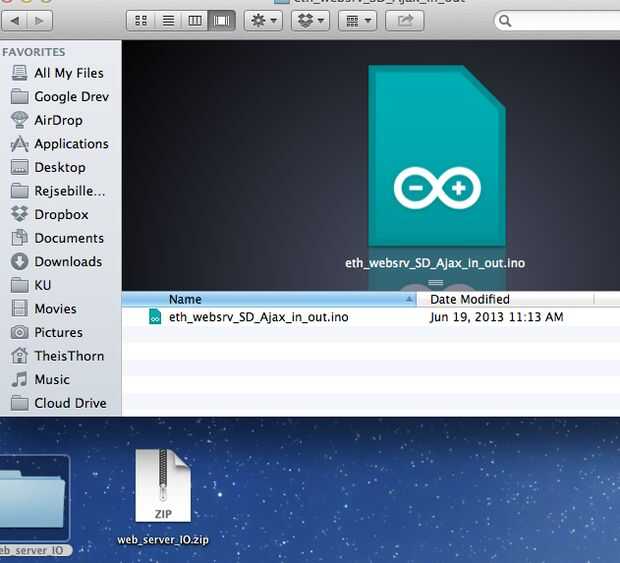Open KU folder in sidebar
This screenshot has width=620, height=563.
31,285
